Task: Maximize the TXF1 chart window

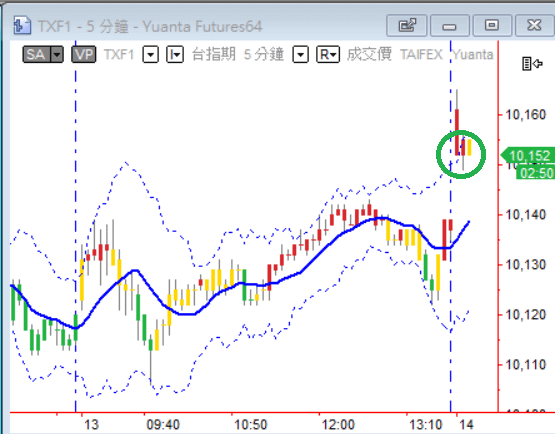Action: click(492, 25)
